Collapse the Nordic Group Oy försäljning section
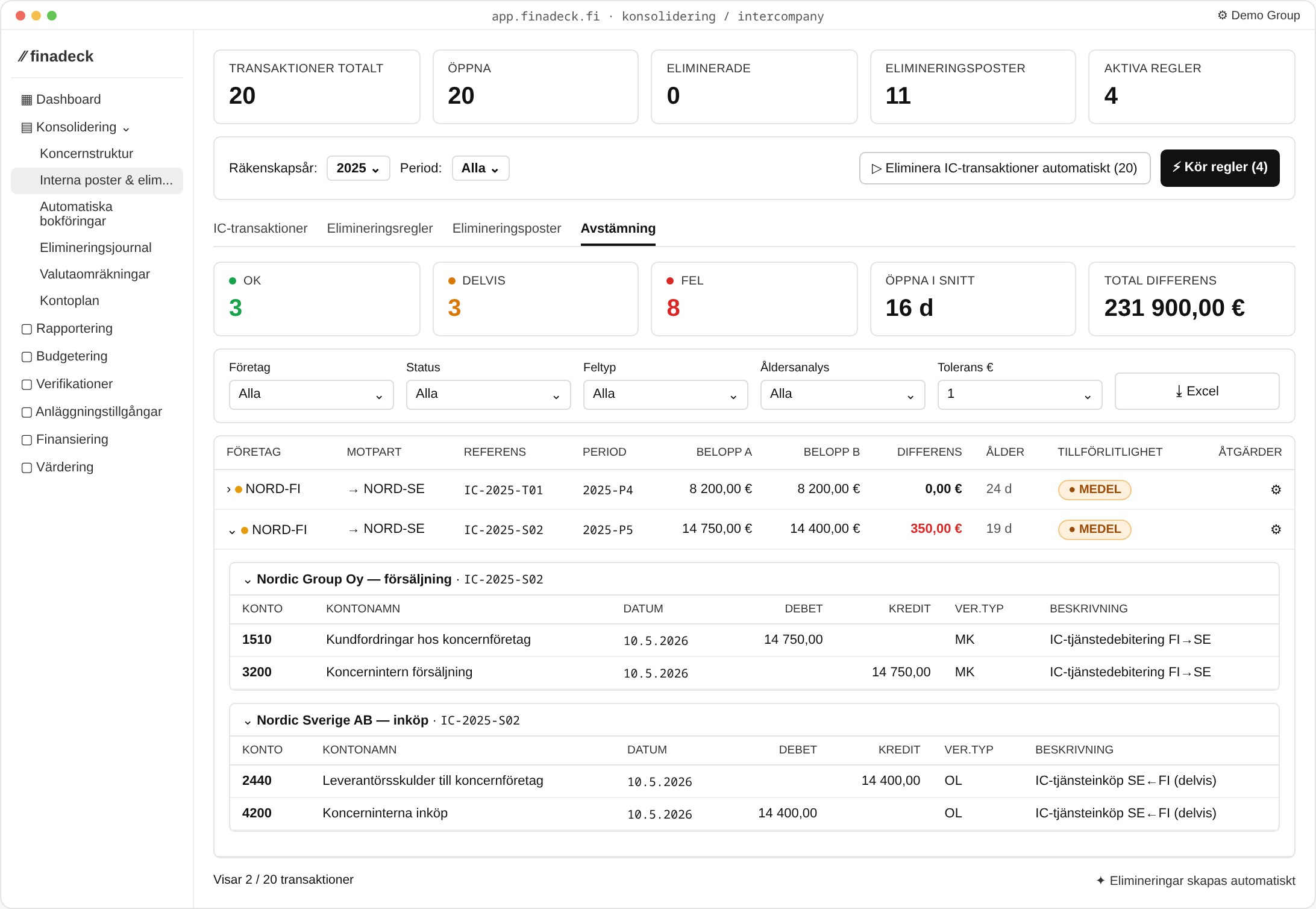The height and width of the screenshot is (909, 1316). click(x=248, y=580)
